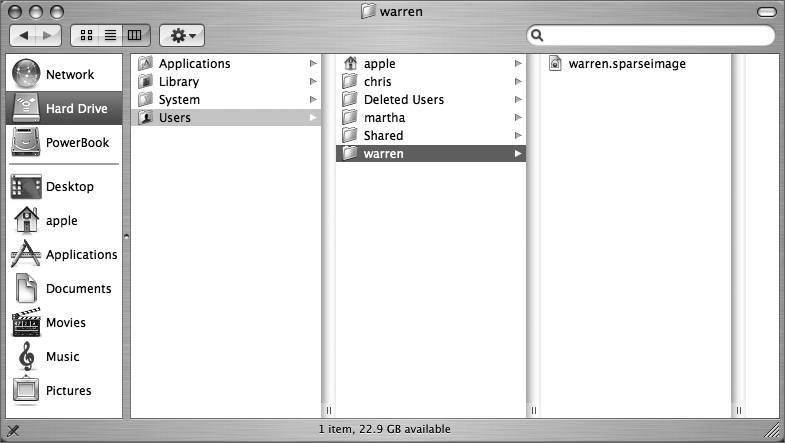Go back with the left arrow button
The height and width of the screenshot is (443, 785).
tap(23, 36)
